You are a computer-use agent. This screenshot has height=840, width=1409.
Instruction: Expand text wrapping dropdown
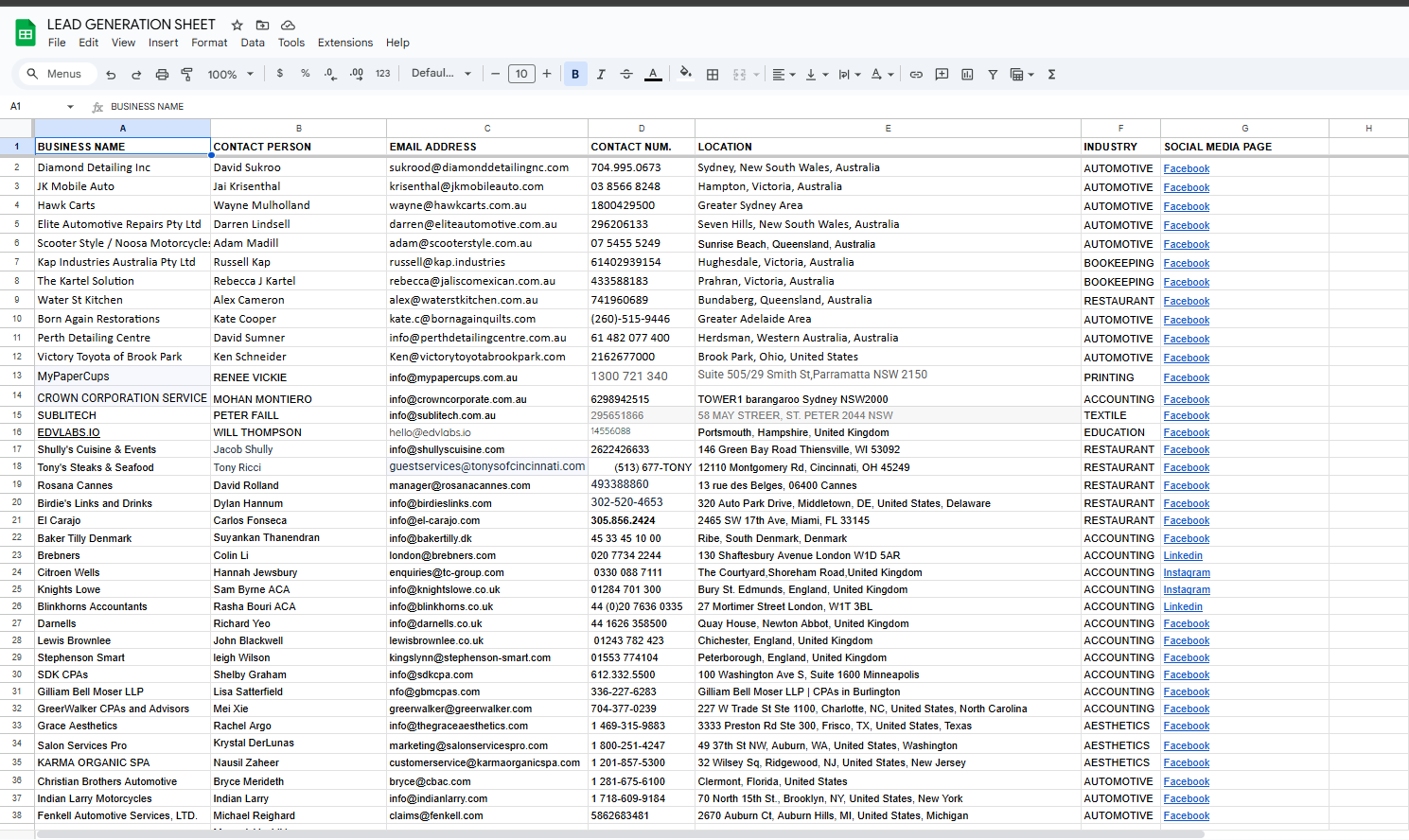click(849, 74)
